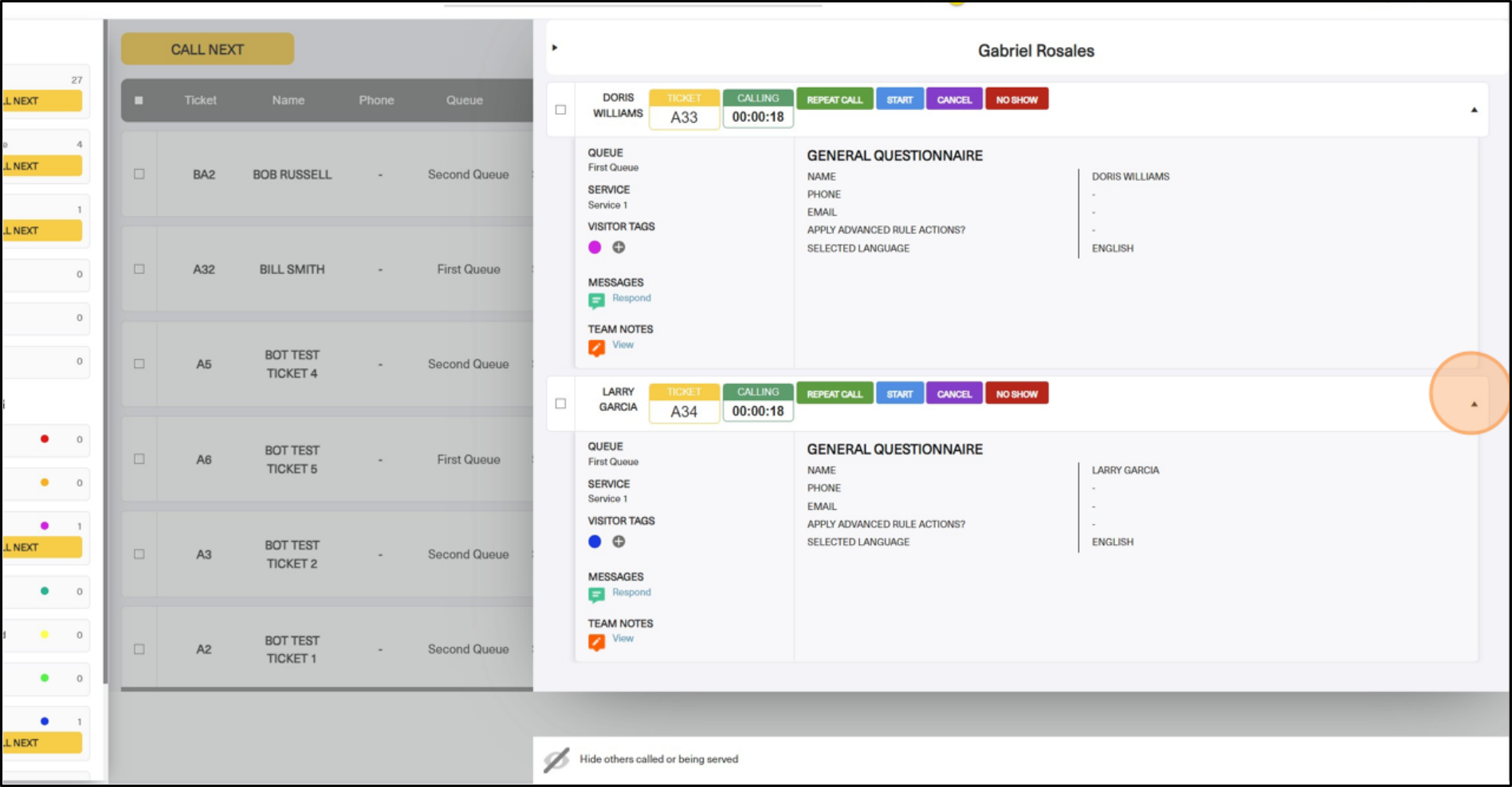Collapse side panel with the arrow beside Gabriel Rosales
Image resolution: width=1512 pixels, height=787 pixels.
click(555, 48)
